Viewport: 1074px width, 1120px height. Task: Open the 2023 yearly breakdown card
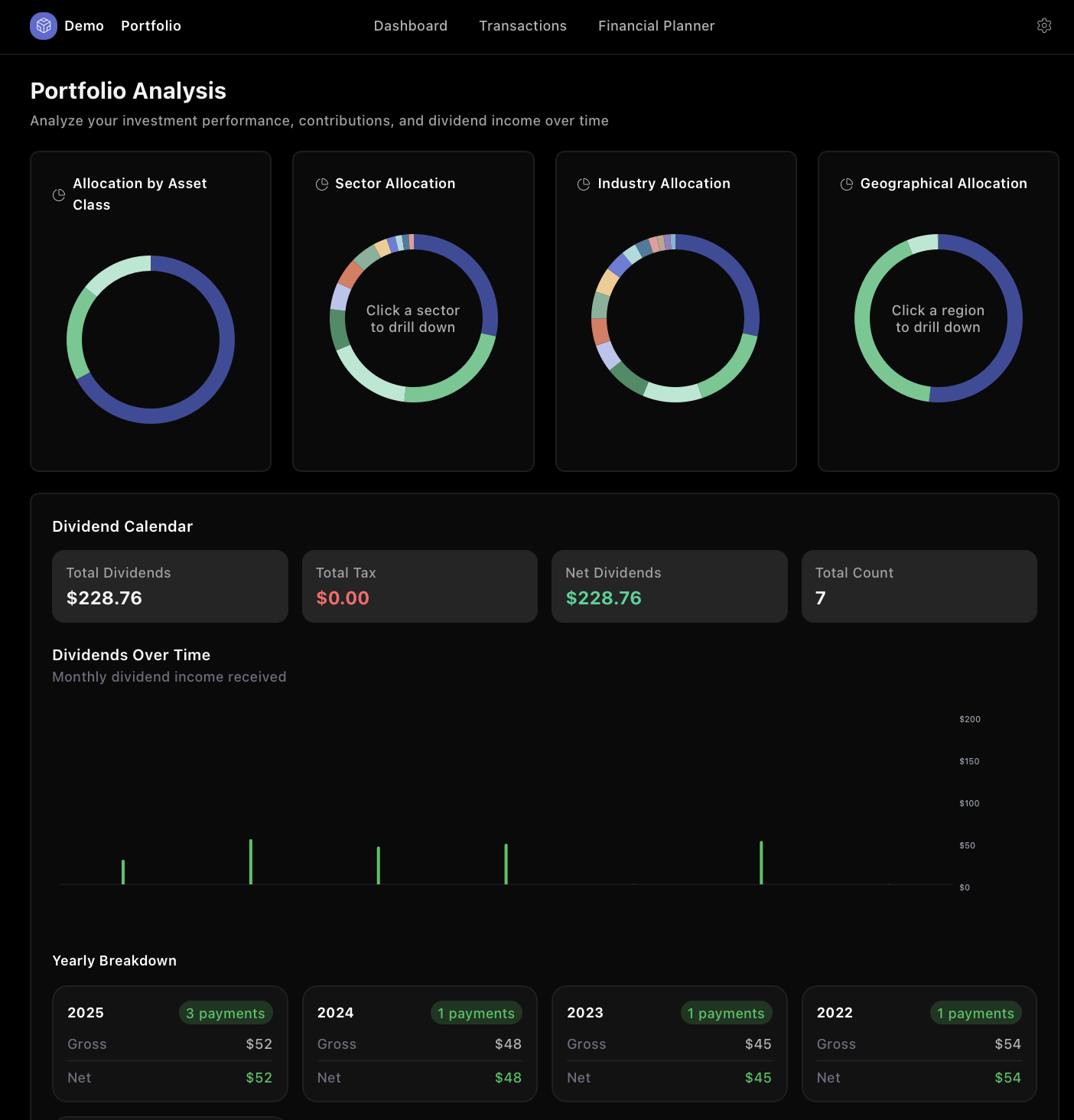pyautogui.click(x=669, y=1044)
